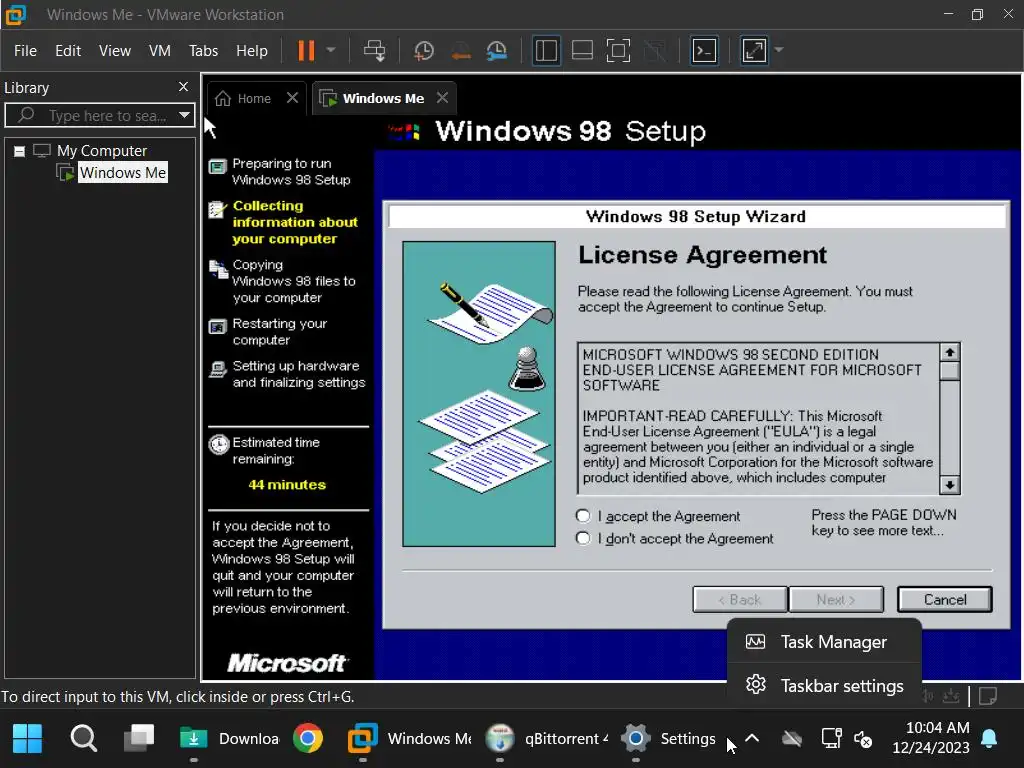
Task: Toggle the library sidebar view icon
Action: pos(546,50)
